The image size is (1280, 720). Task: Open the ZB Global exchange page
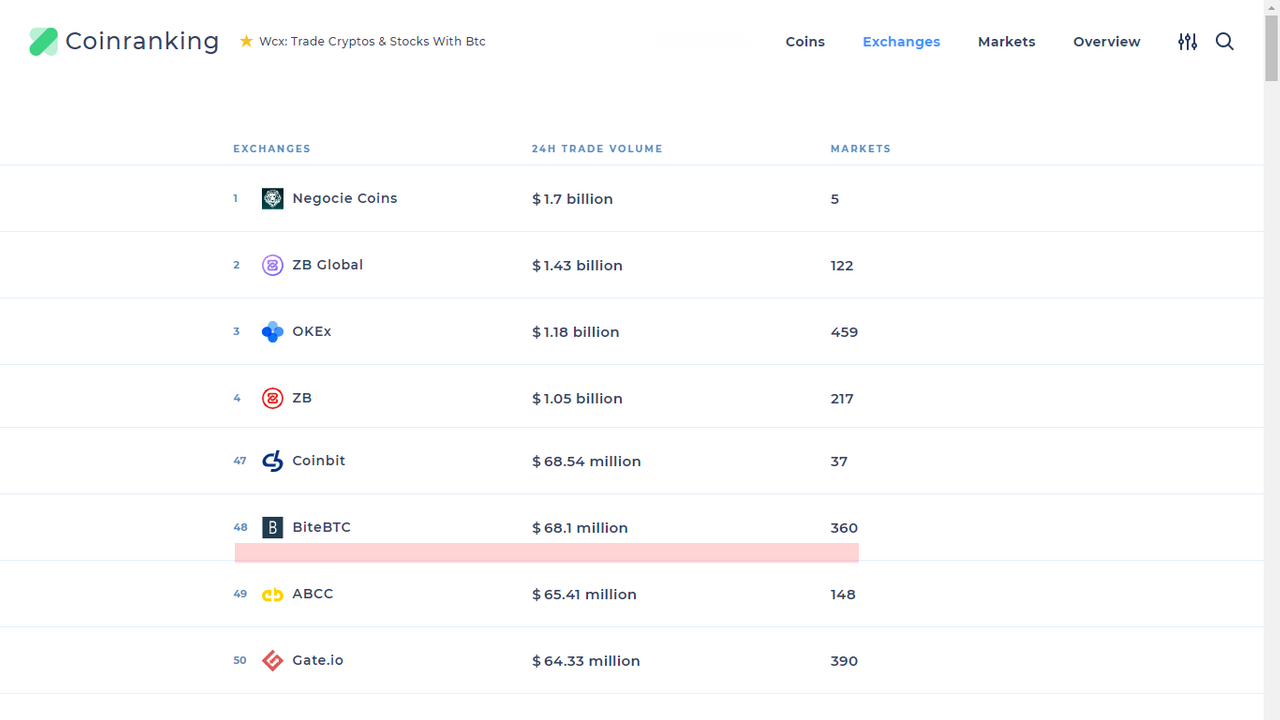point(327,265)
